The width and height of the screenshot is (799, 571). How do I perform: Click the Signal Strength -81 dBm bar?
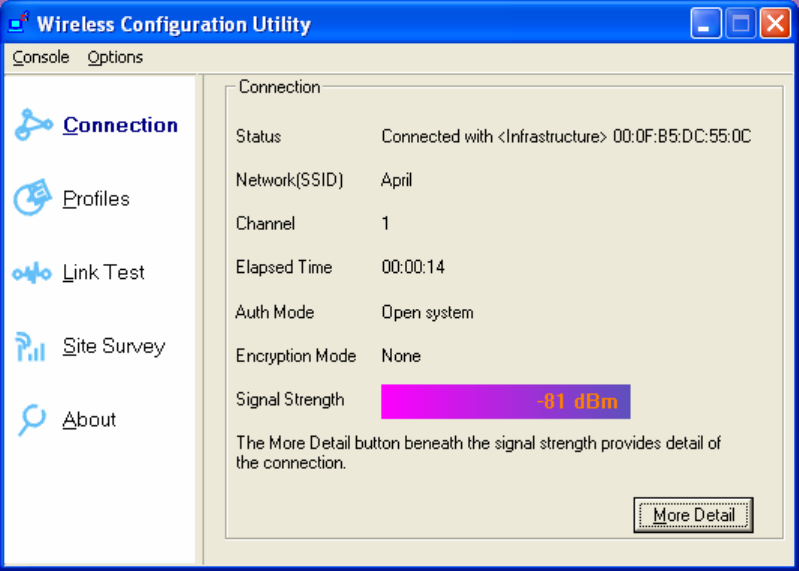click(505, 401)
